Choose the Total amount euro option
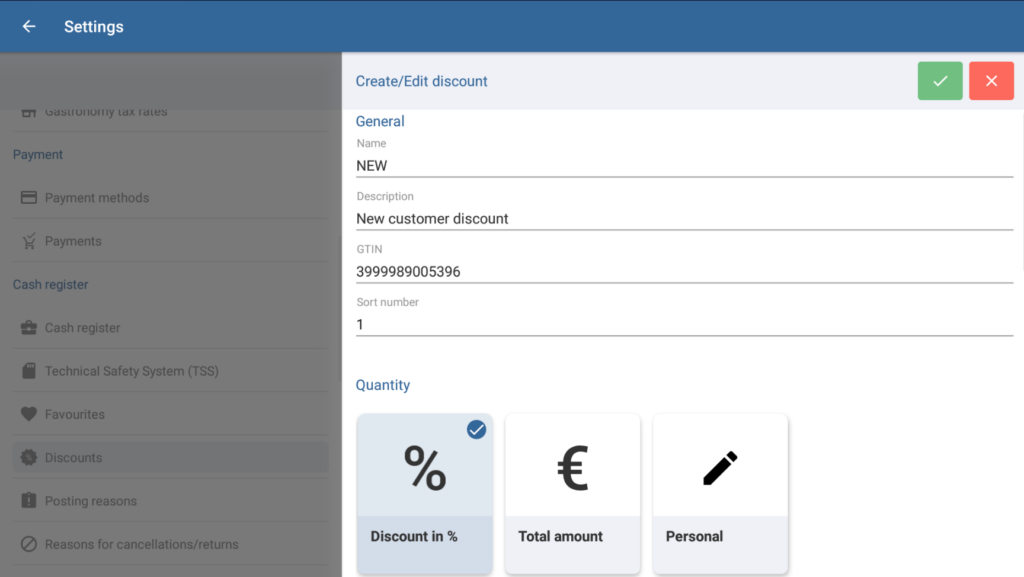Viewport: 1024px width, 577px height. pos(572,494)
